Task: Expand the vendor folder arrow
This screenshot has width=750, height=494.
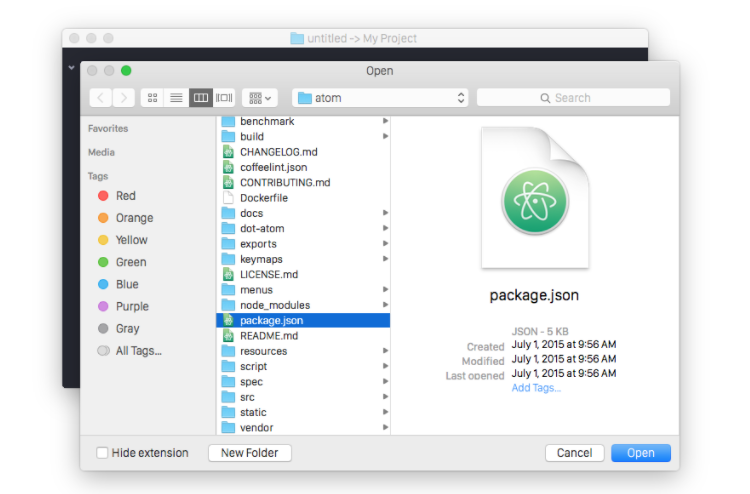Action: click(x=385, y=428)
